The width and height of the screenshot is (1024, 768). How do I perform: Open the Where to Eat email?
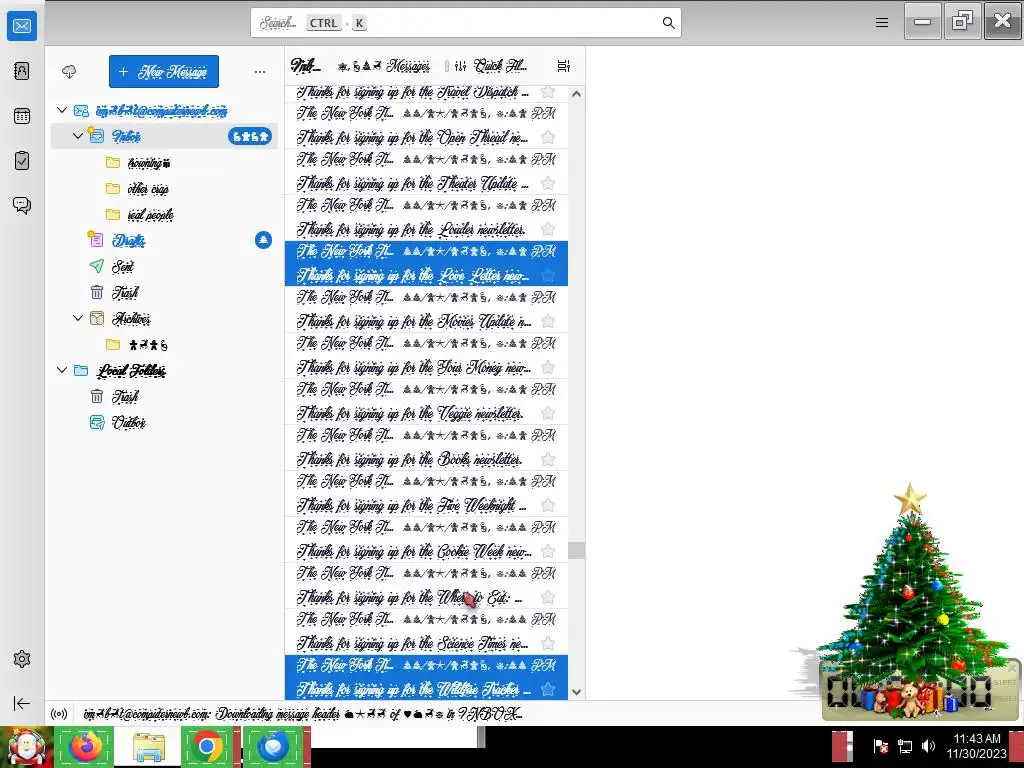[426, 585]
